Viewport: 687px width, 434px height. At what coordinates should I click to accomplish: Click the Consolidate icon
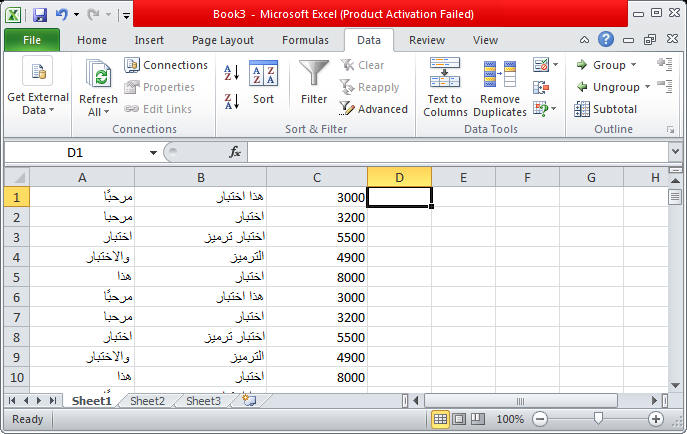point(541,87)
